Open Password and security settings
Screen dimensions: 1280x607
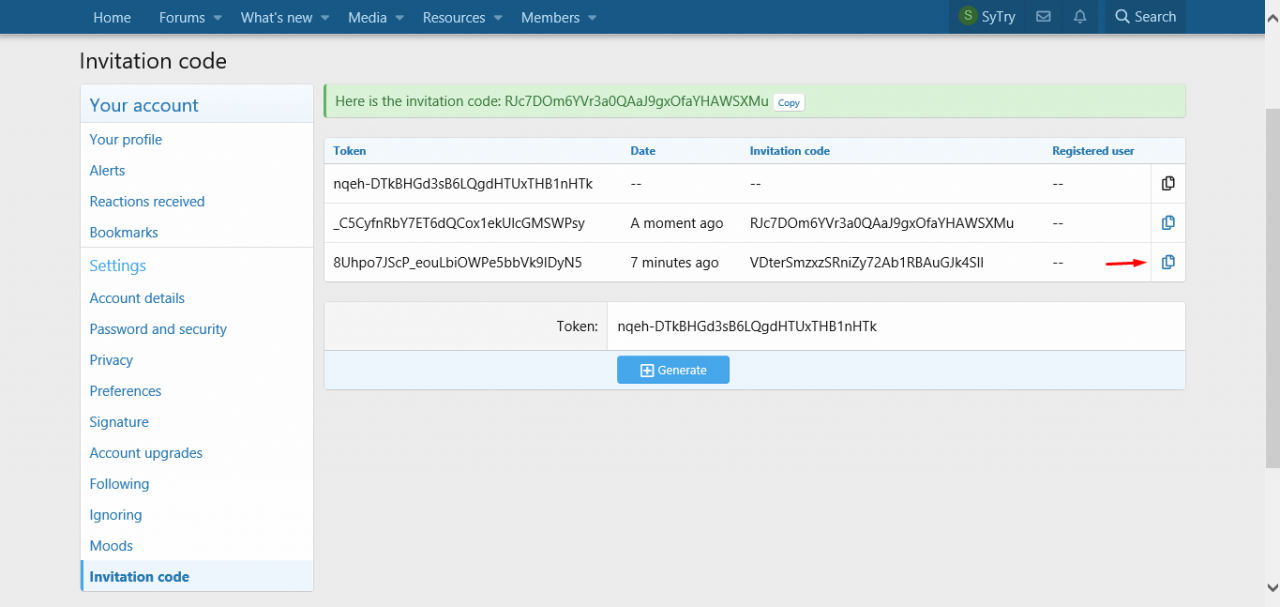click(158, 329)
